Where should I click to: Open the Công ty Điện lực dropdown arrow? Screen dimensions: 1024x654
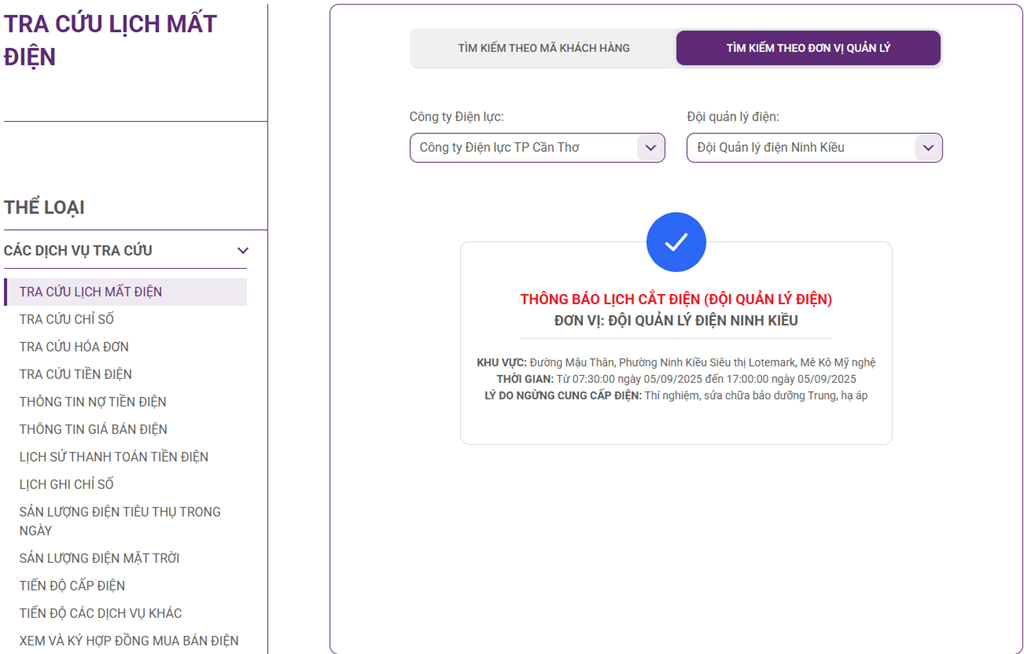(650, 148)
